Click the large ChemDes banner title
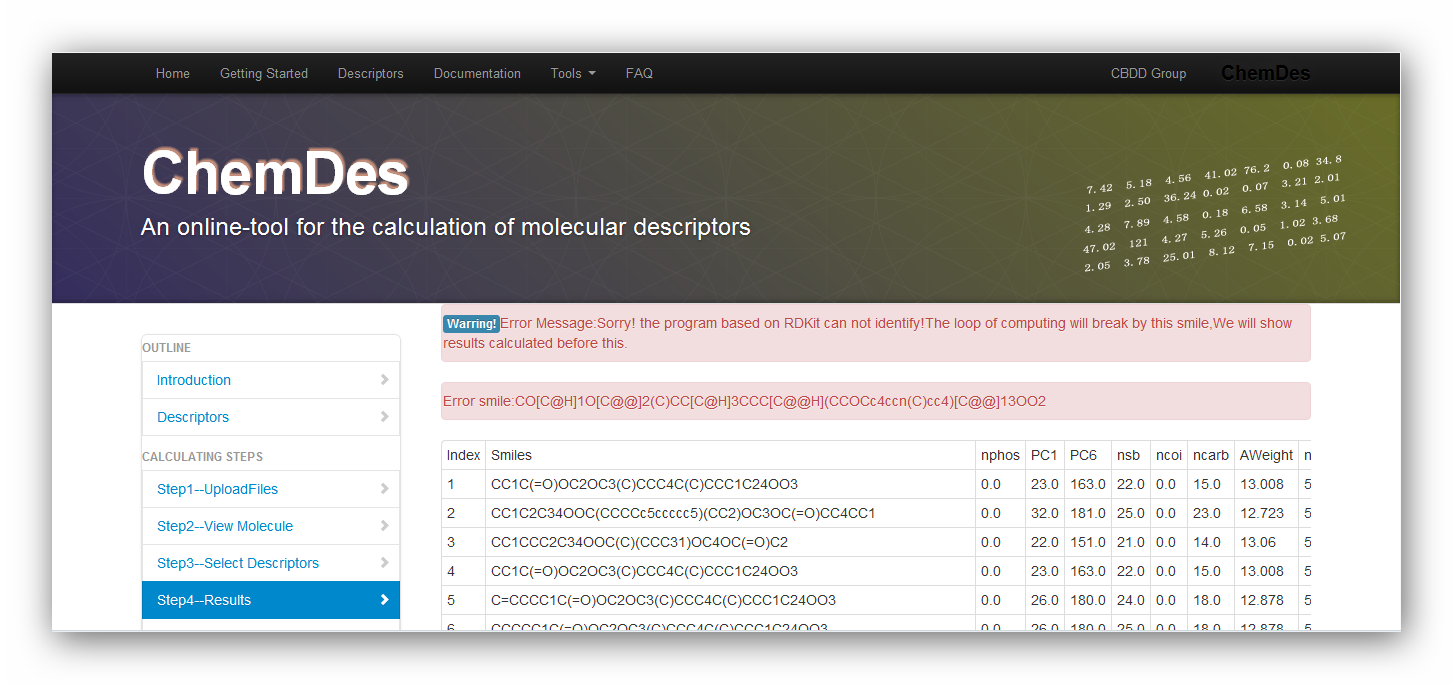This screenshot has height=684, width=1453. click(276, 172)
